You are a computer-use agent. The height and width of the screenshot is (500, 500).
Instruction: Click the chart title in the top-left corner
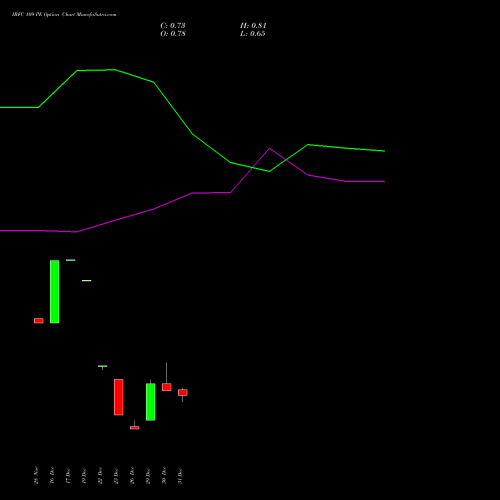64,15
